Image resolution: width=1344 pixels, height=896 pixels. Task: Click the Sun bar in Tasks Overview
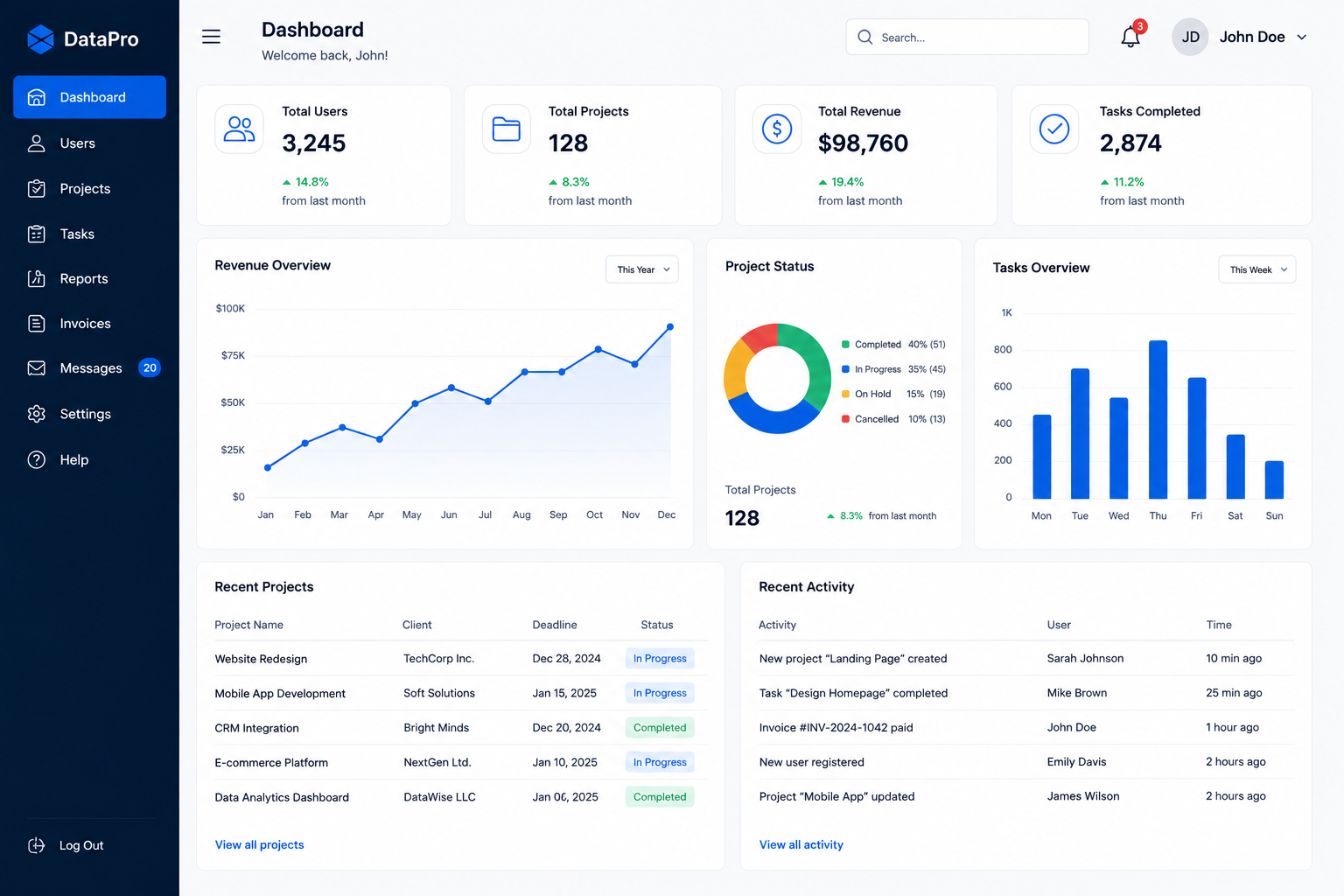coord(1274,479)
